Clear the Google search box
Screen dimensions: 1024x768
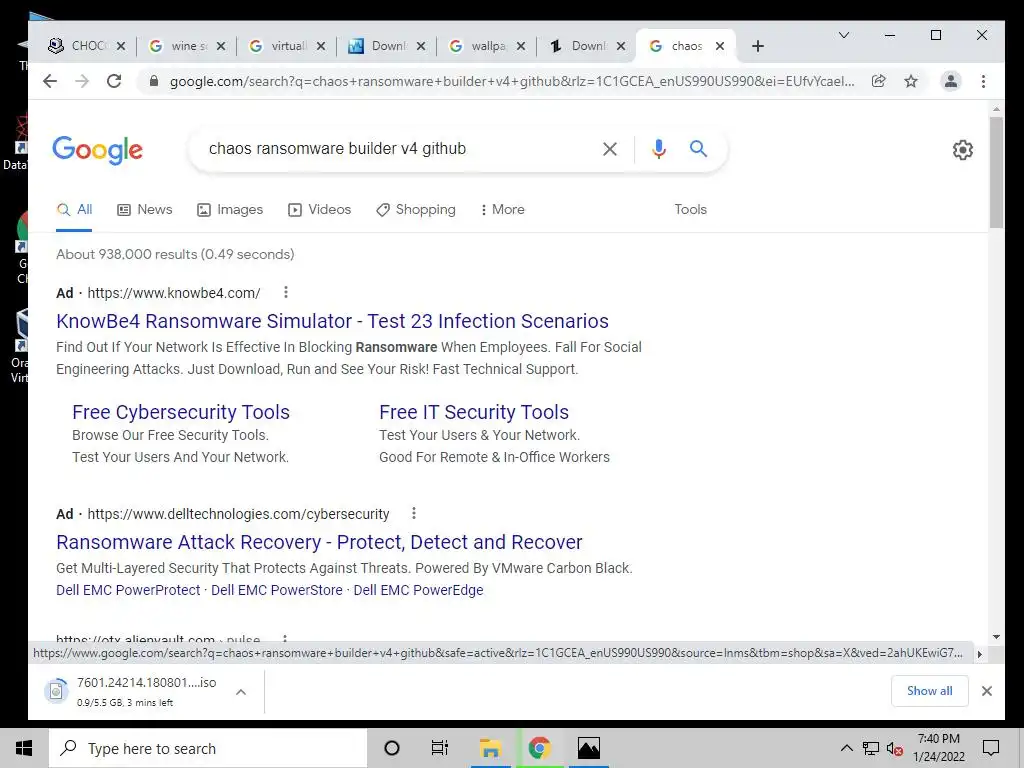[x=610, y=149]
